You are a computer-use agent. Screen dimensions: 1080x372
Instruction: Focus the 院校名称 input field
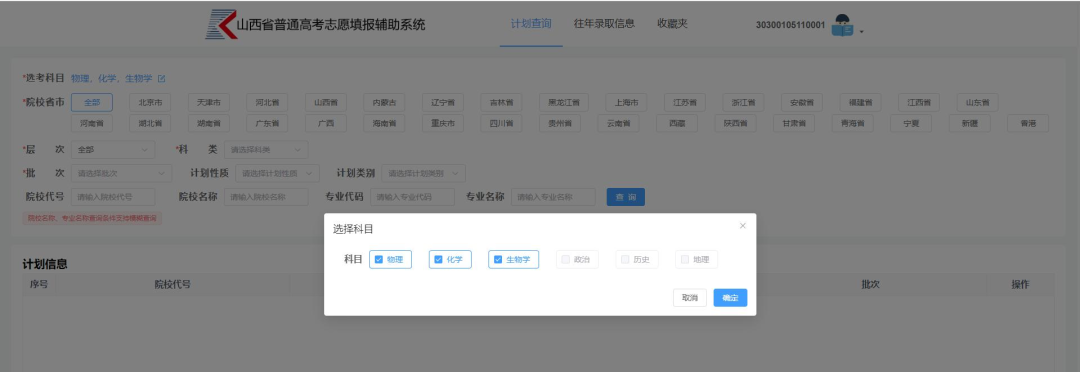point(266,197)
